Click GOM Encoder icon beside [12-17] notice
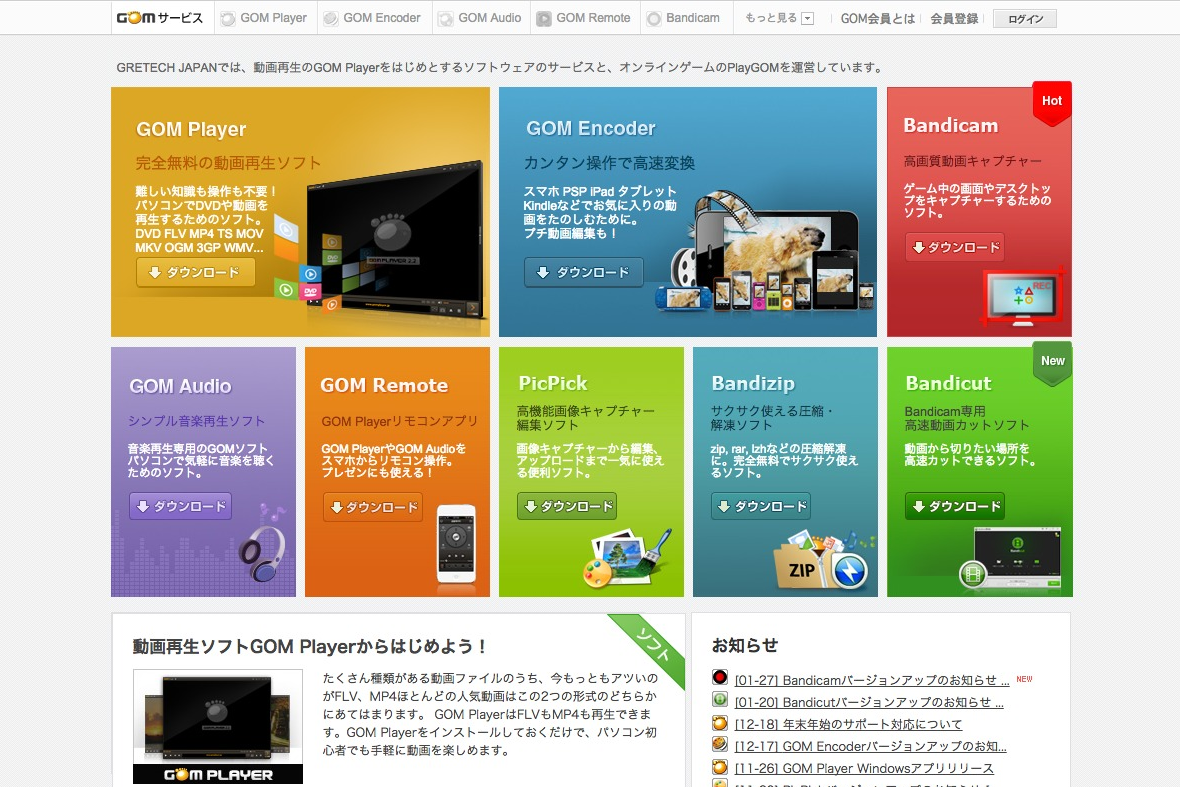This screenshot has width=1180, height=787. click(x=720, y=744)
